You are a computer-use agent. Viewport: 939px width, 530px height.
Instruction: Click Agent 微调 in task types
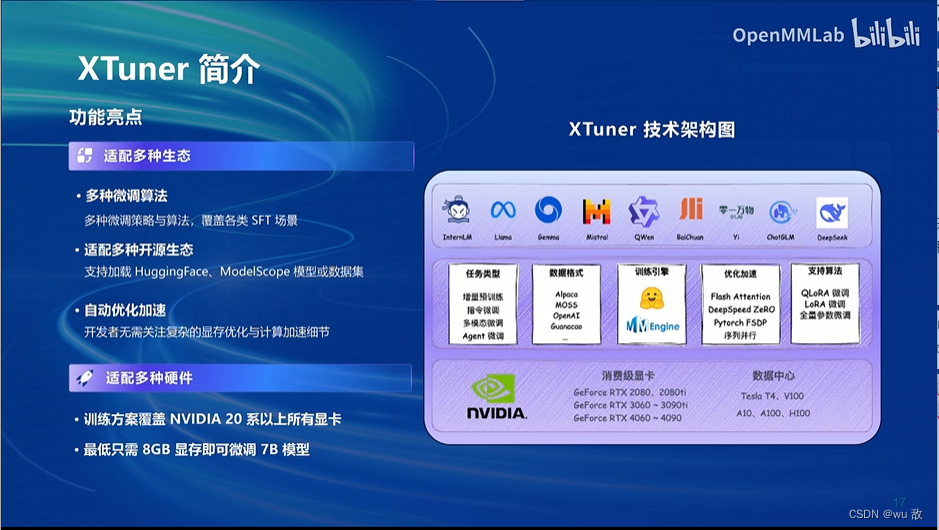tap(483, 336)
